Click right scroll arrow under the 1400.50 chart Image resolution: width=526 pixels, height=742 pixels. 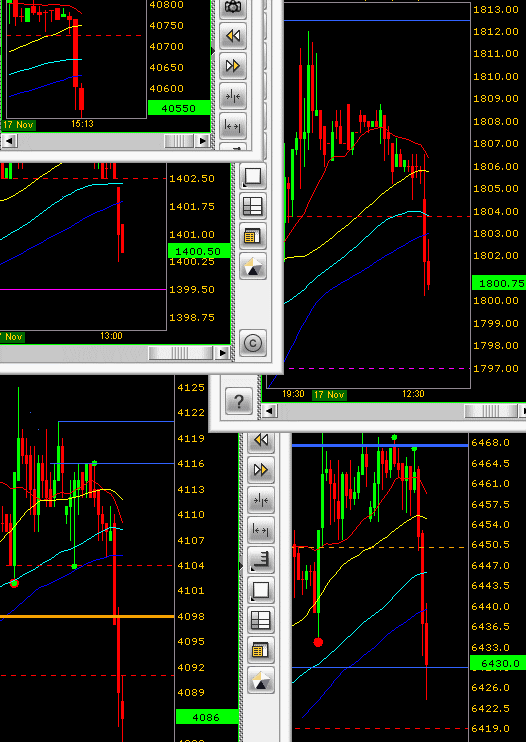pyautogui.click(x=222, y=353)
